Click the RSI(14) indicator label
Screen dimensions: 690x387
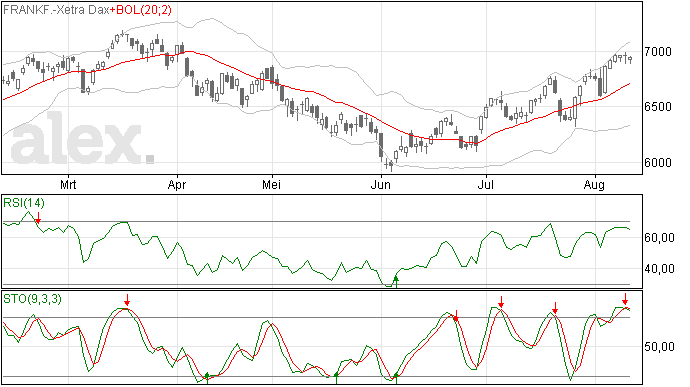point(24,203)
